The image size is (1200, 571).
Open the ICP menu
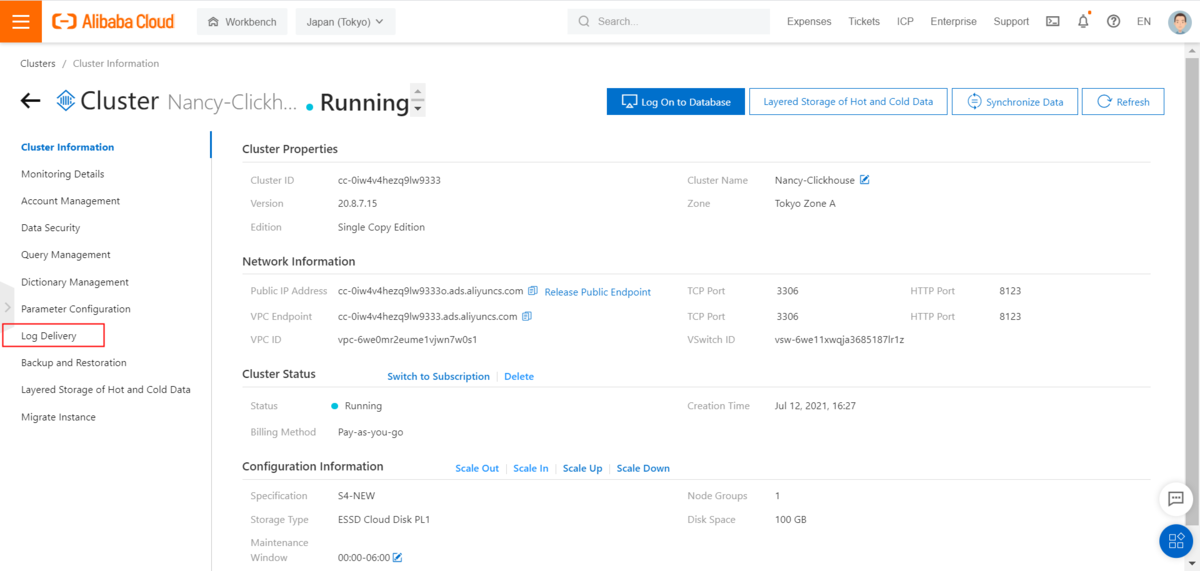pos(905,21)
